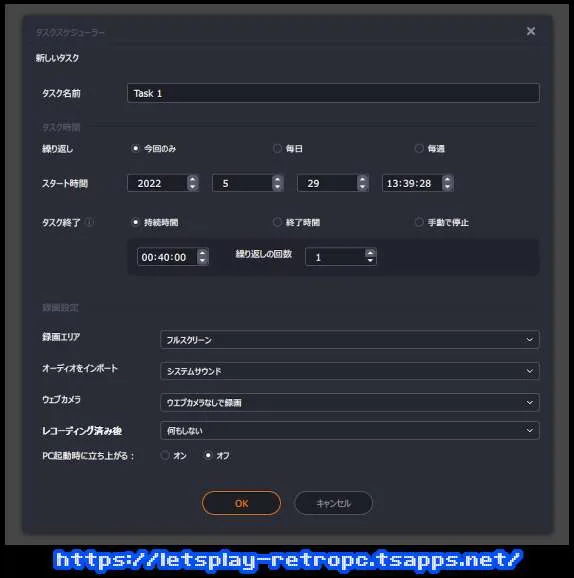Increase the start month 5 value

277,180
